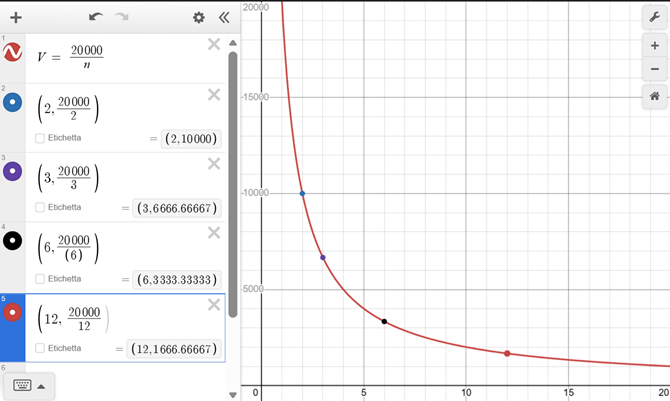Open the graph settings wrench
This screenshot has width=670, height=401.
pyautogui.click(x=654, y=17)
